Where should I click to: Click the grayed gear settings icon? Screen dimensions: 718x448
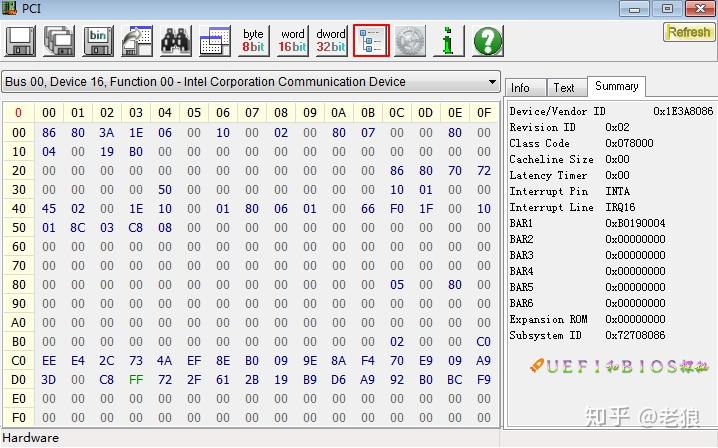point(410,41)
